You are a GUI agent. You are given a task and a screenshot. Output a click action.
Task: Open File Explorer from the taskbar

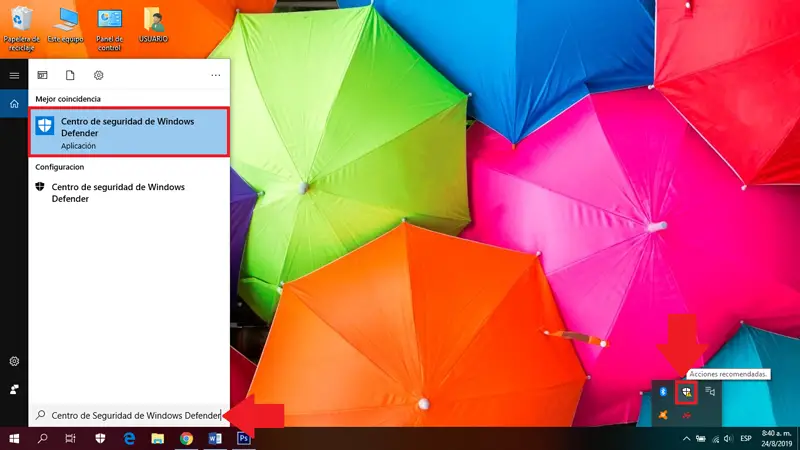[x=158, y=438]
